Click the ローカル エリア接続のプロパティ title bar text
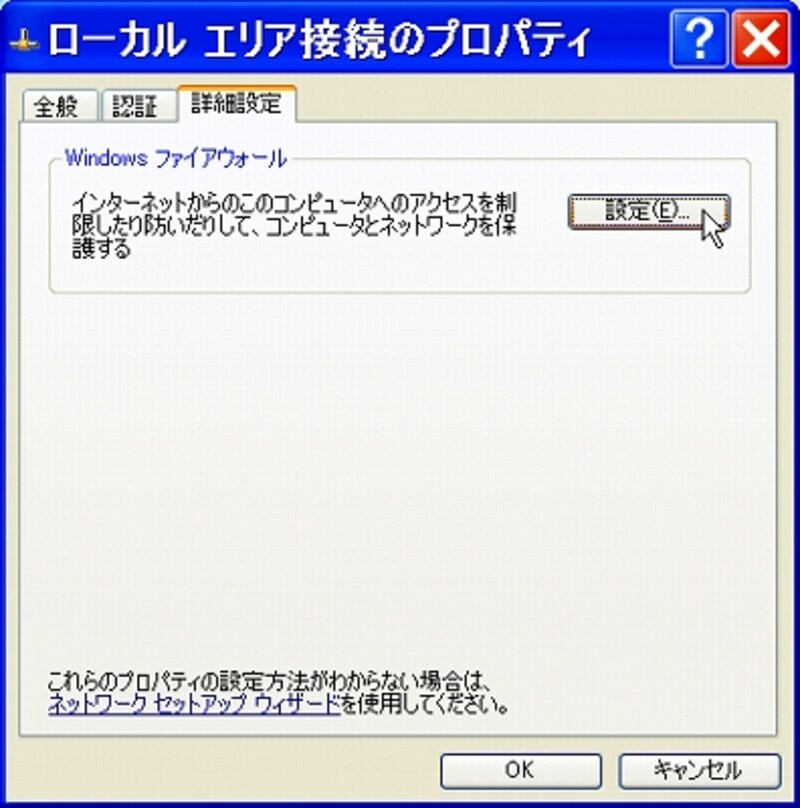Viewport: 800px width, 808px height. point(319,41)
